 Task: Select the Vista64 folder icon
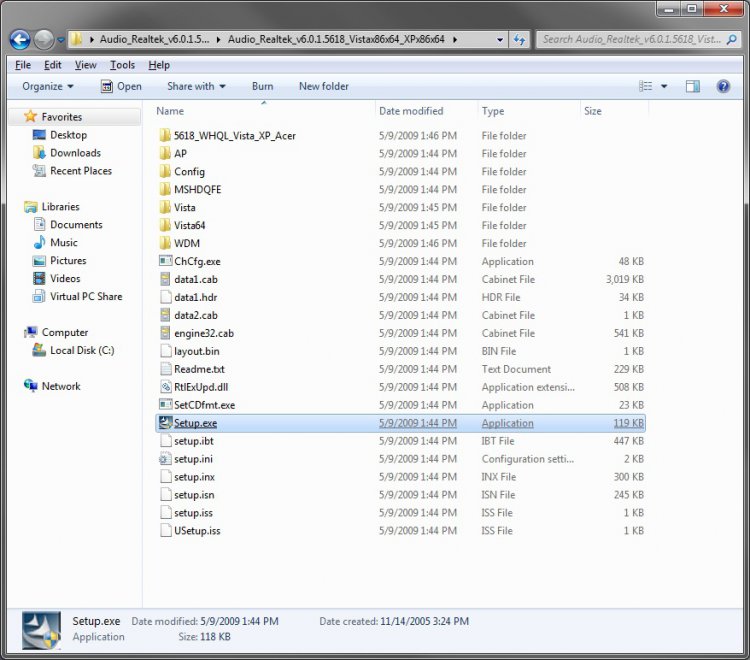pyautogui.click(x=165, y=225)
